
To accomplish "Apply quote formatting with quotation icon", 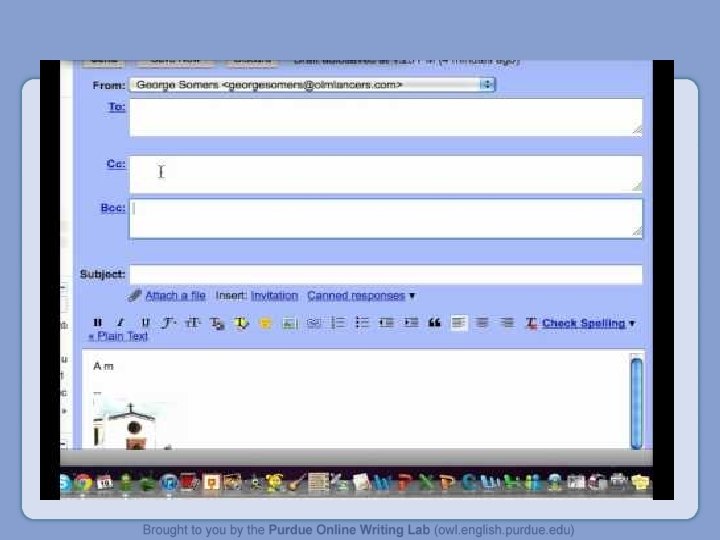I will (434, 323).
